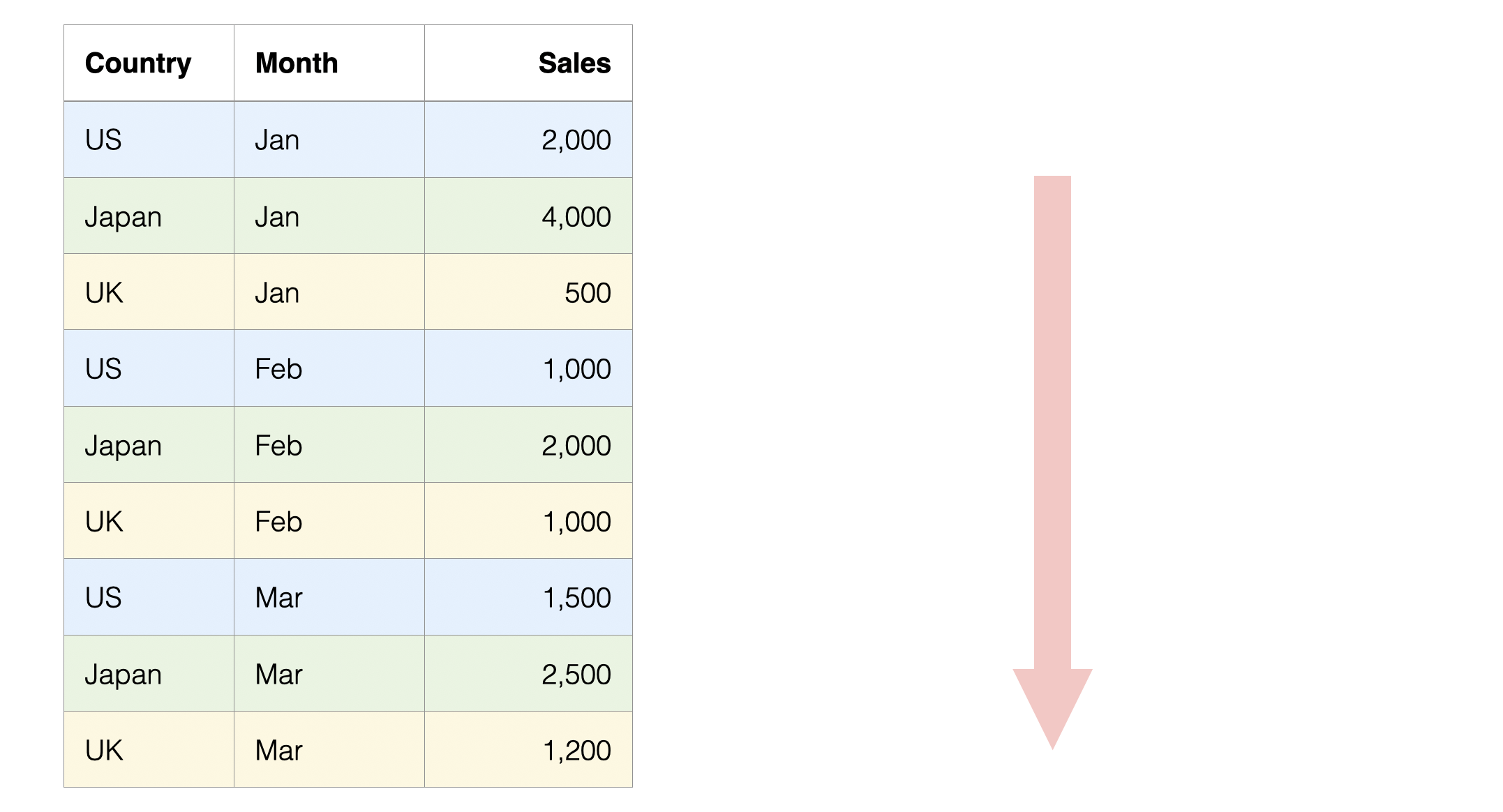Image resolution: width=1503 pixels, height=812 pixels.
Task: Click the pink downward arrow
Action: (x=1052, y=446)
